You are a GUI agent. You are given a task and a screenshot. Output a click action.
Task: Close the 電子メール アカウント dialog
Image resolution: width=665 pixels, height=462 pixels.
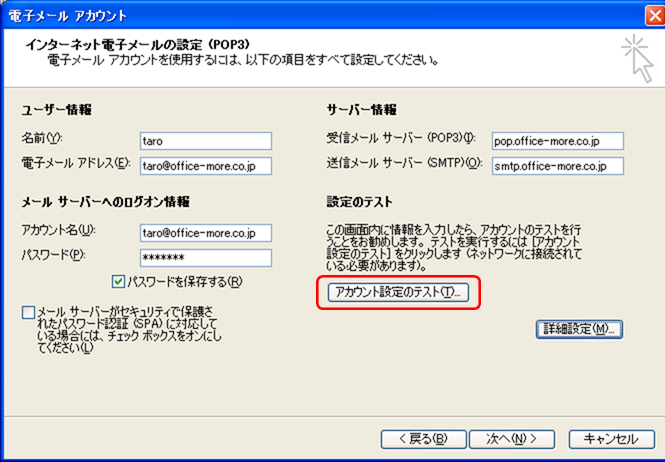pos(655,16)
